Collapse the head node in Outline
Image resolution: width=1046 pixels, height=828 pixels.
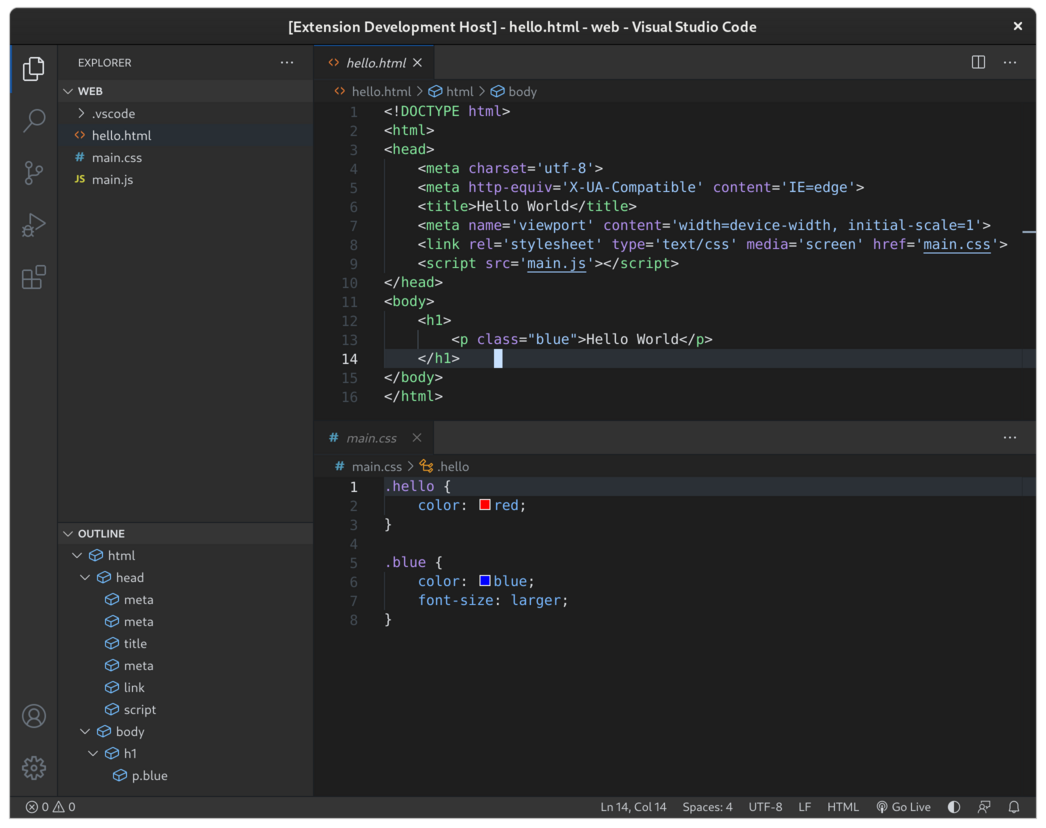pyautogui.click(x=85, y=578)
